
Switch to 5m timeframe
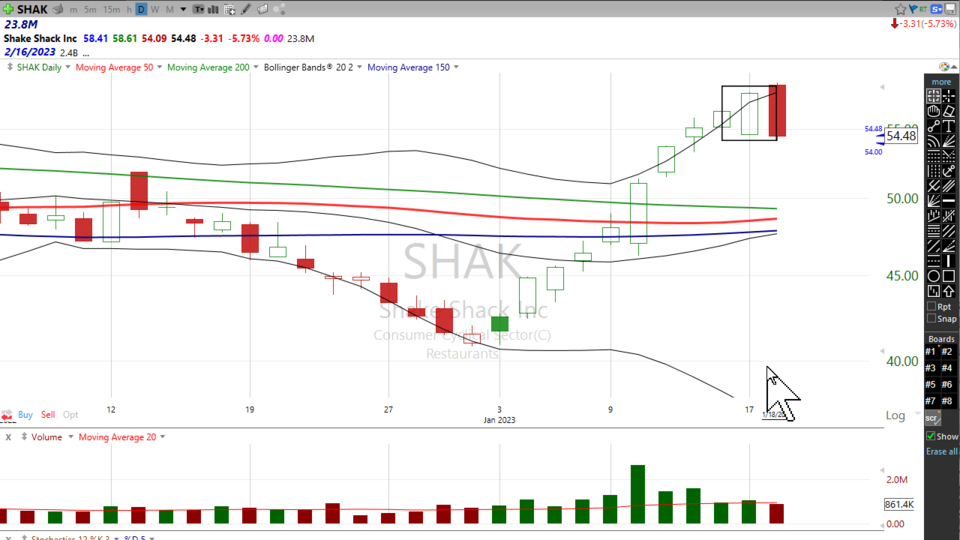coord(90,9)
